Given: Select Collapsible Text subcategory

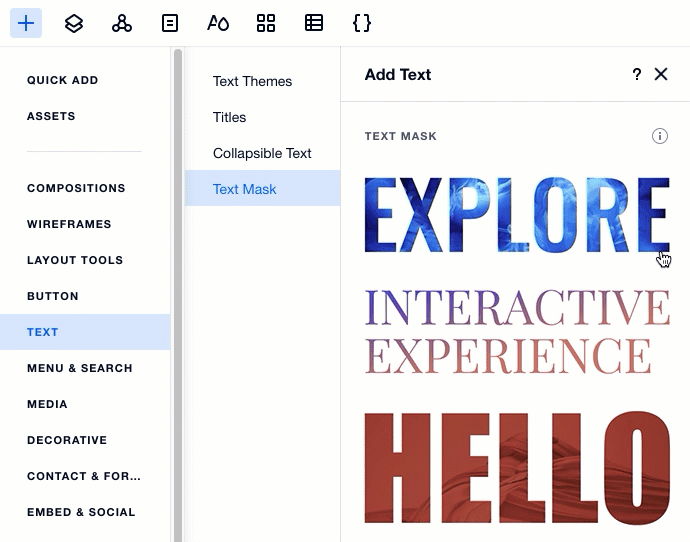Looking at the screenshot, I should coord(262,153).
